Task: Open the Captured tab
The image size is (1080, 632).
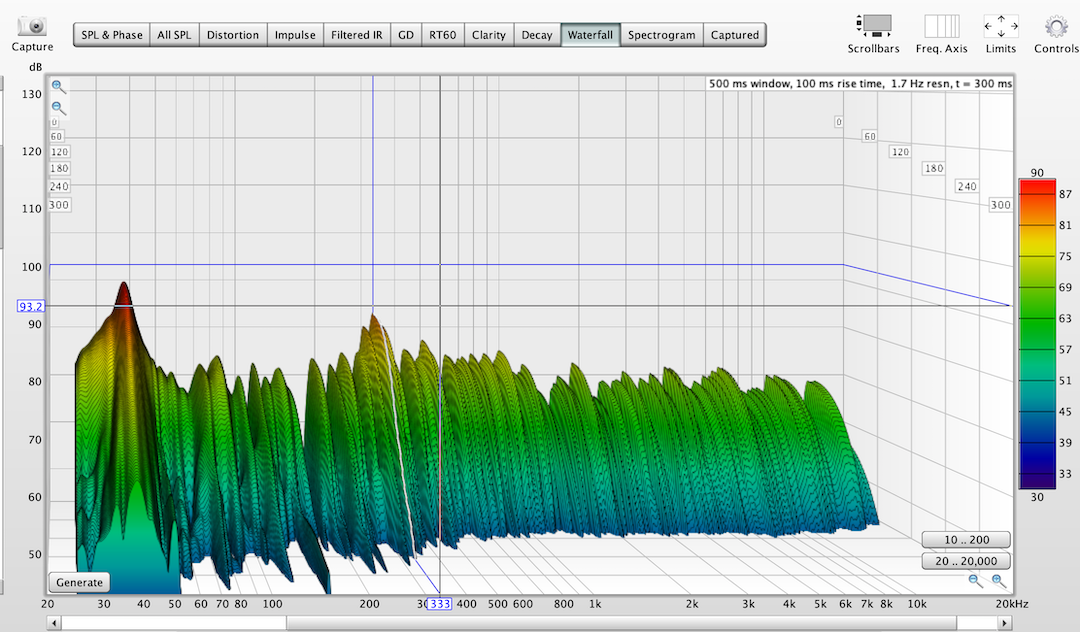Action: pos(734,35)
